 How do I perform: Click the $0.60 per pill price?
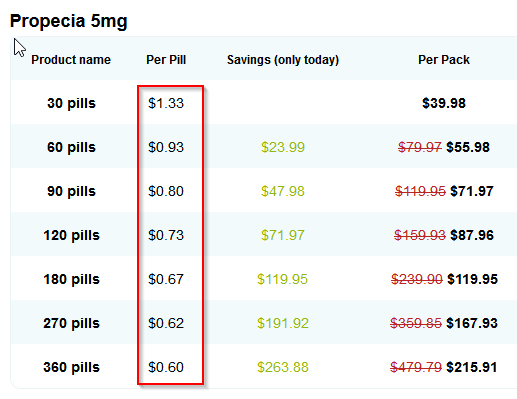coord(166,367)
